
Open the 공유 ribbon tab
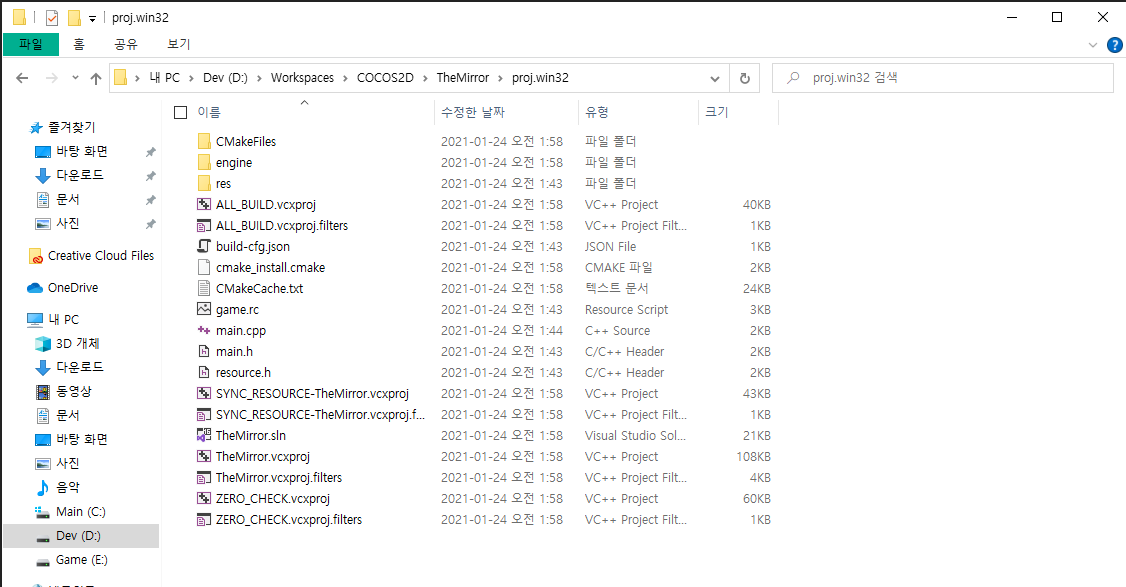[x=126, y=45]
